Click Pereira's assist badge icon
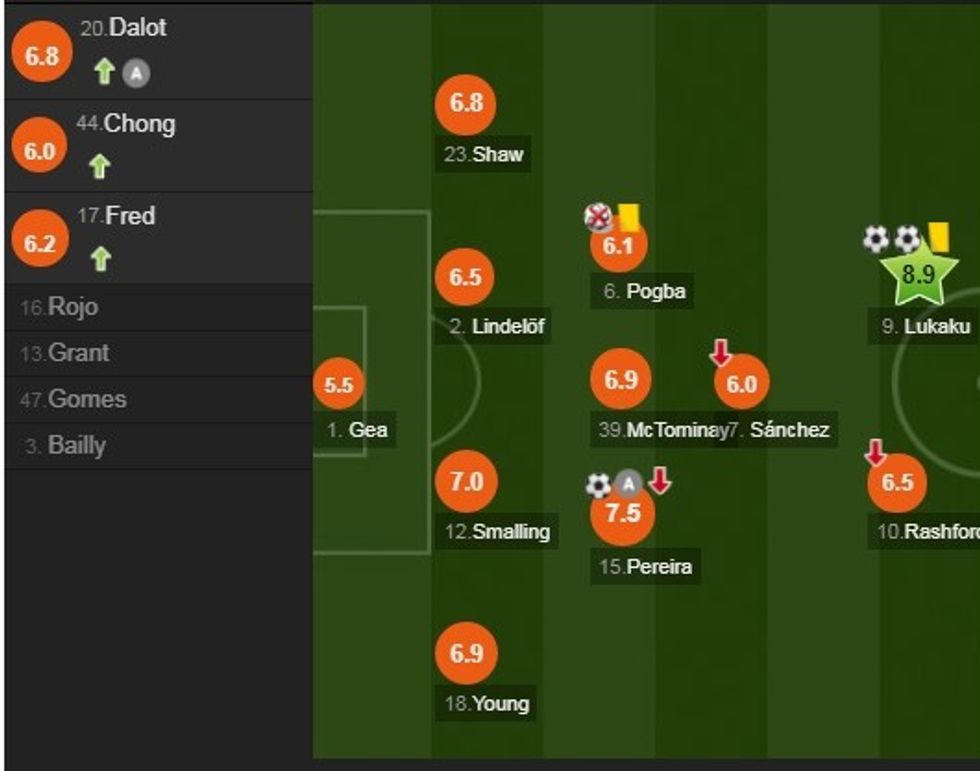 pos(628,486)
